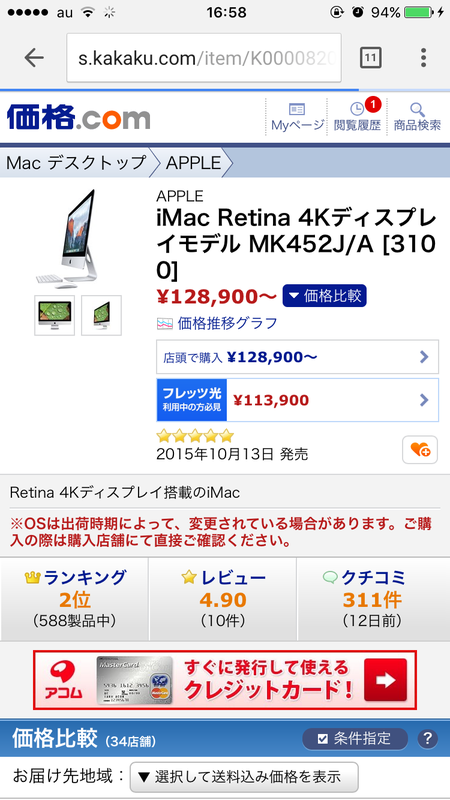Expand the 価格比較 dropdown button
This screenshot has height=800, width=450.
(x=324, y=296)
